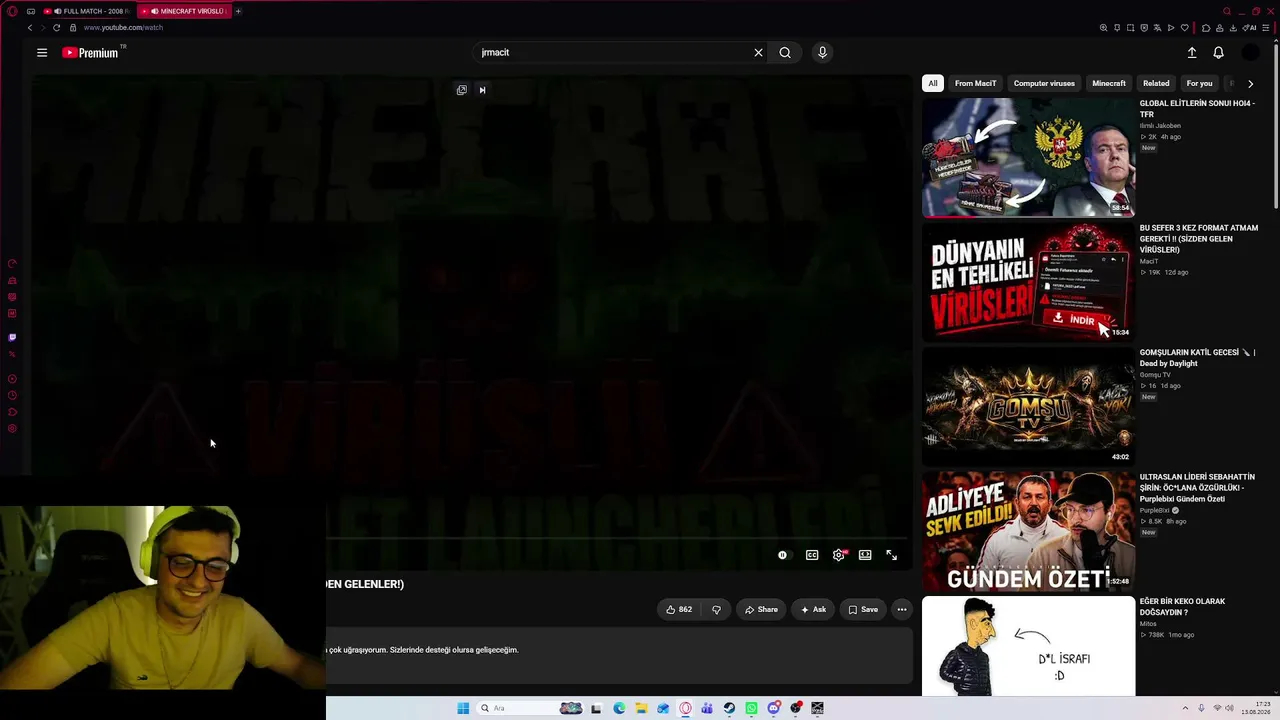This screenshot has height=720, width=1280.
Task: Open the GÜNDEM ÖZETİ video thumbnail
Action: click(1028, 531)
